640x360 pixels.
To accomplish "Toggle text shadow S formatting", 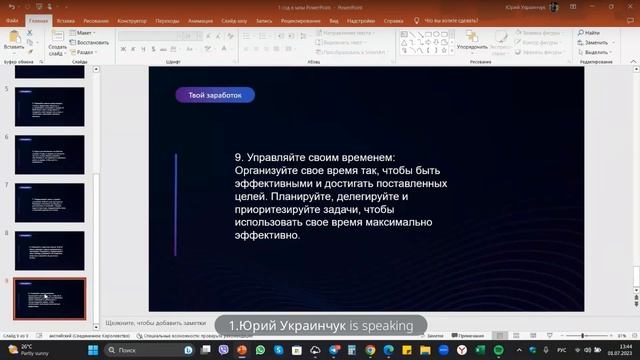I will 153,49.
